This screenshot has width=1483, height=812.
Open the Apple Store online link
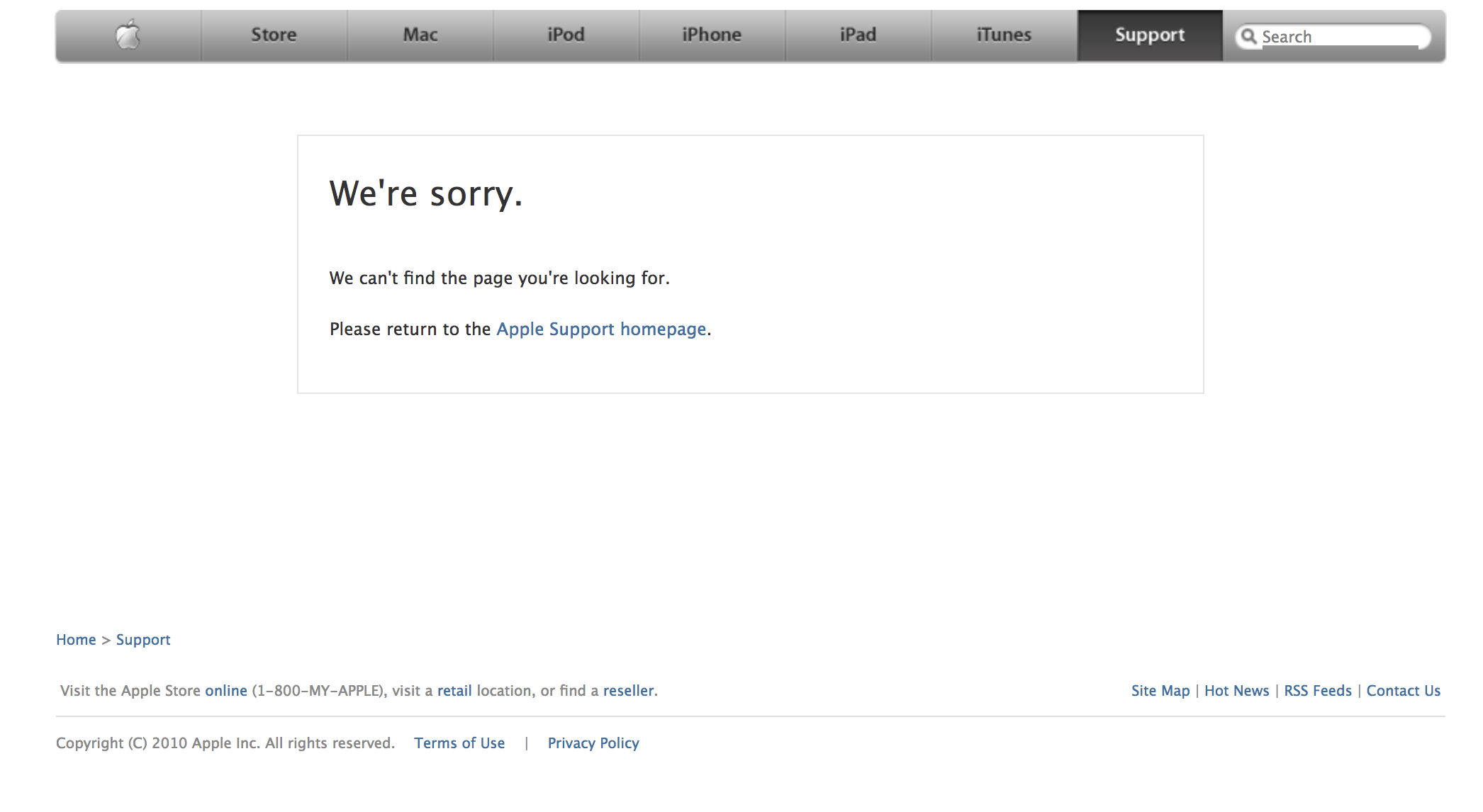tap(226, 691)
